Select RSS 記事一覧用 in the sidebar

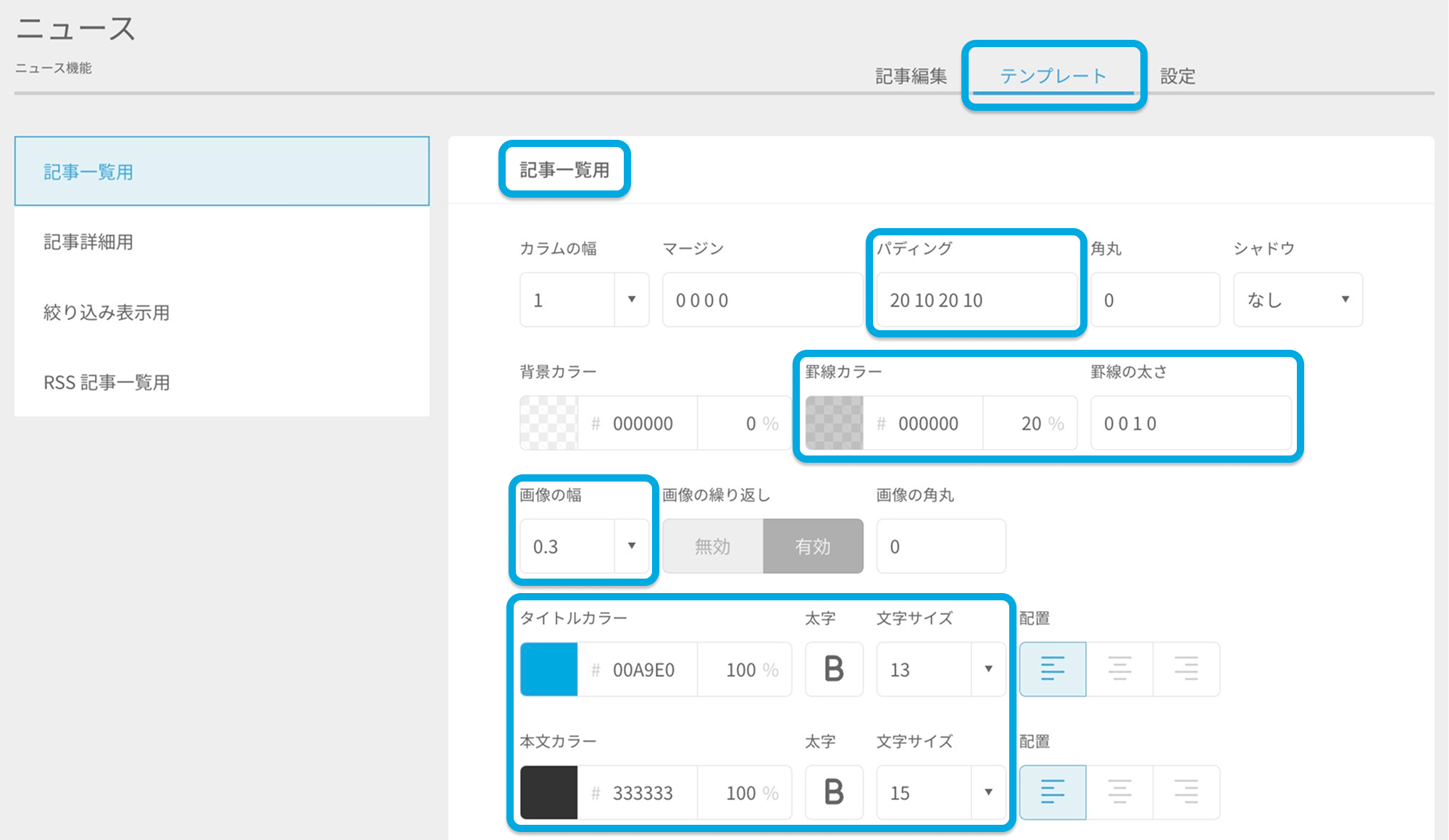[222, 382]
